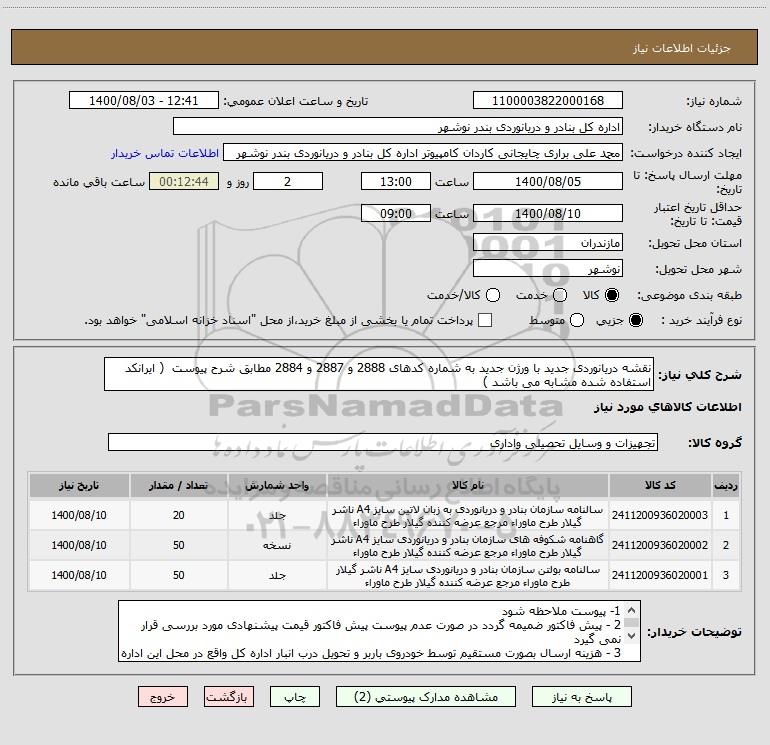Click the پاسخ به نیاز button
Image resolution: width=770 pixels, height=745 pixels.
click(582, 697)
